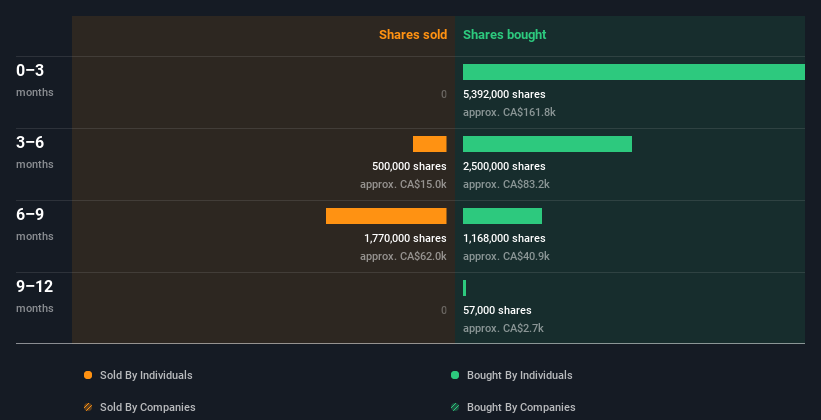Image resolution: width=821 pixels, height=420 pixels.
Task: Select the 'approx. CA$2.7k' value
Action: (x=503, y=329)
